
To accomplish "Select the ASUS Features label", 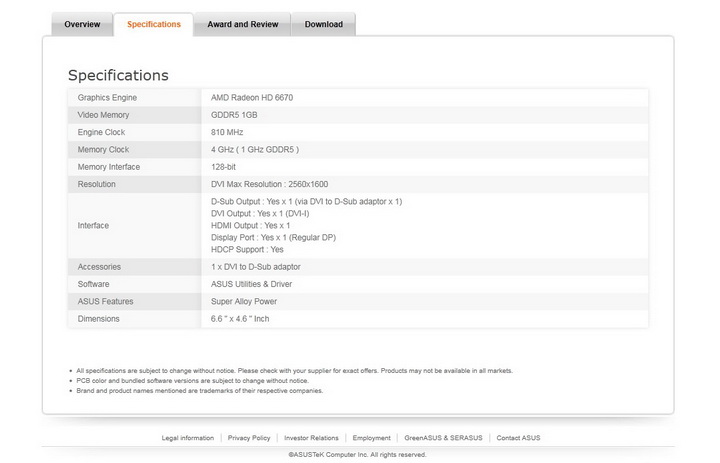I will pos(105,301).
